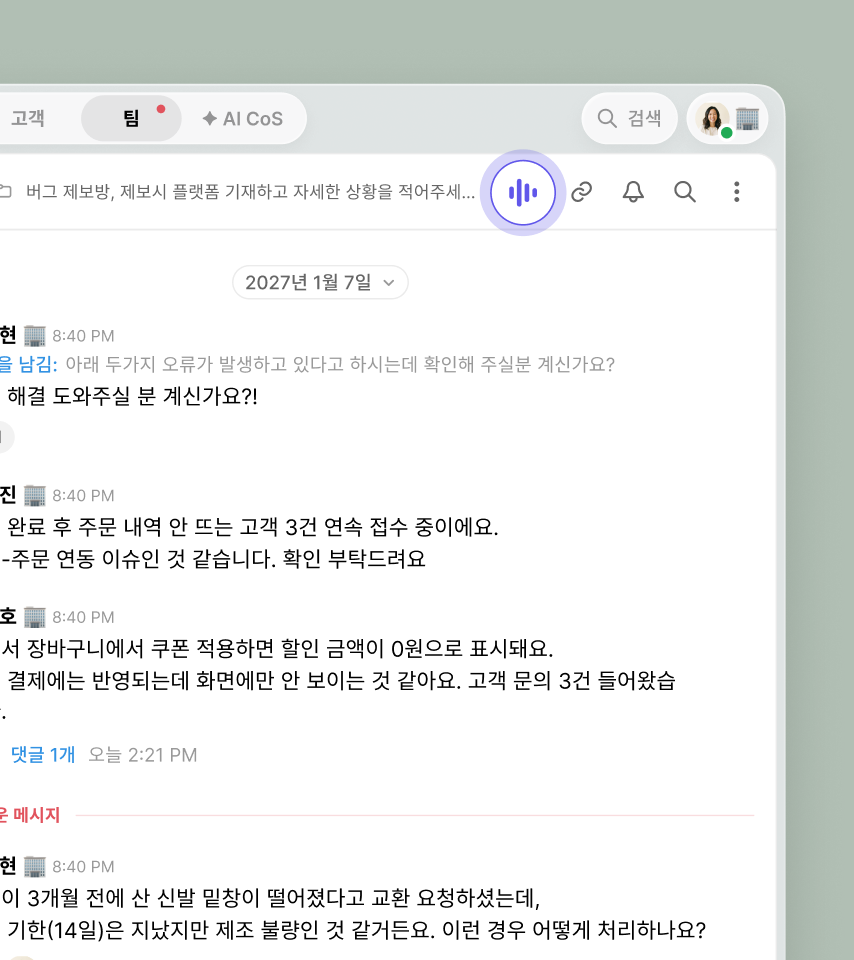Switch to the 고객 tab
Screen dimensions: 854x960
point(28,118)
